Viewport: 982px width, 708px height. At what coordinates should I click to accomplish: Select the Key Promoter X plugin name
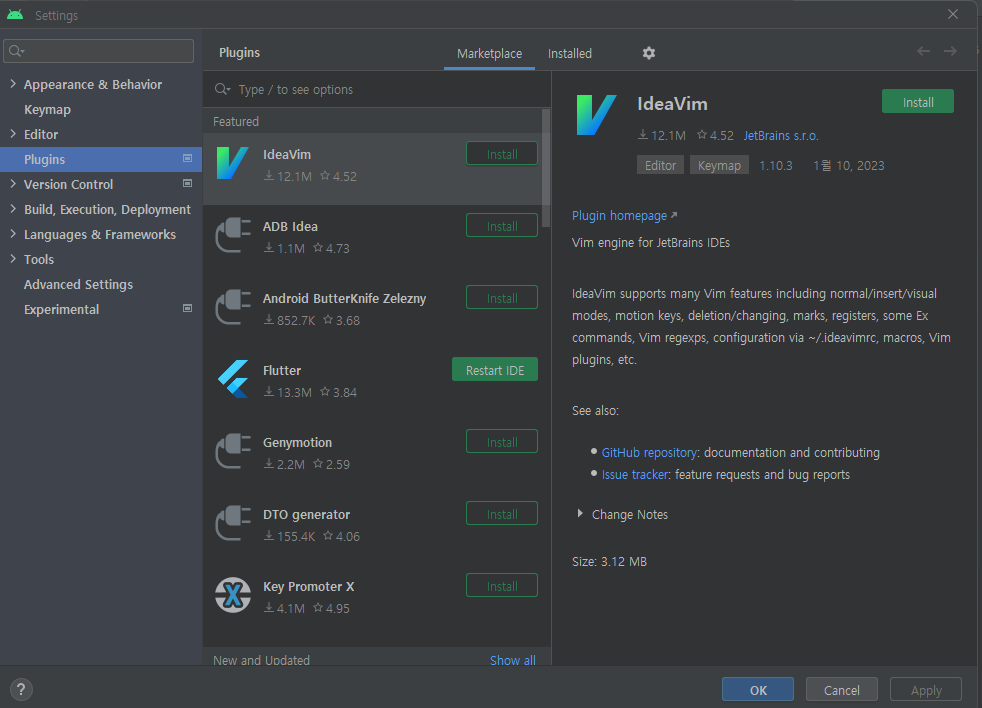point(309,586)
